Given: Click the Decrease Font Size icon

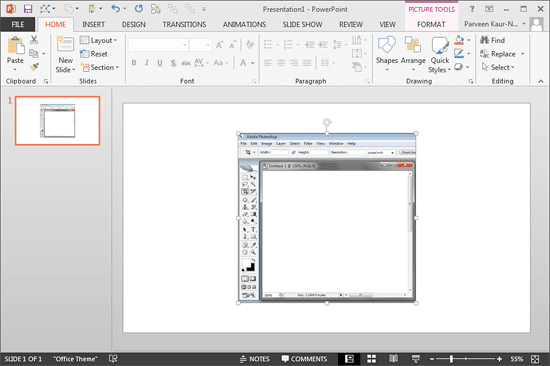Looking at the screenshot, I should pyautogui.click(x=232, y=45).
